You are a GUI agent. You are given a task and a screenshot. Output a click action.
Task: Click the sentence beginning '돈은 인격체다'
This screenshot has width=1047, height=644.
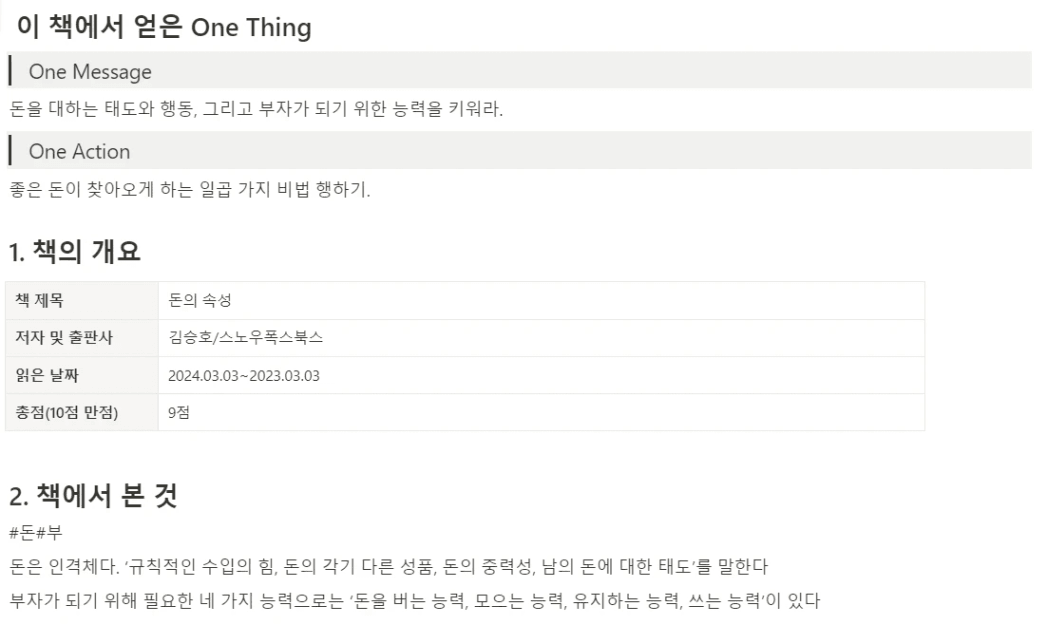point(389,567)
